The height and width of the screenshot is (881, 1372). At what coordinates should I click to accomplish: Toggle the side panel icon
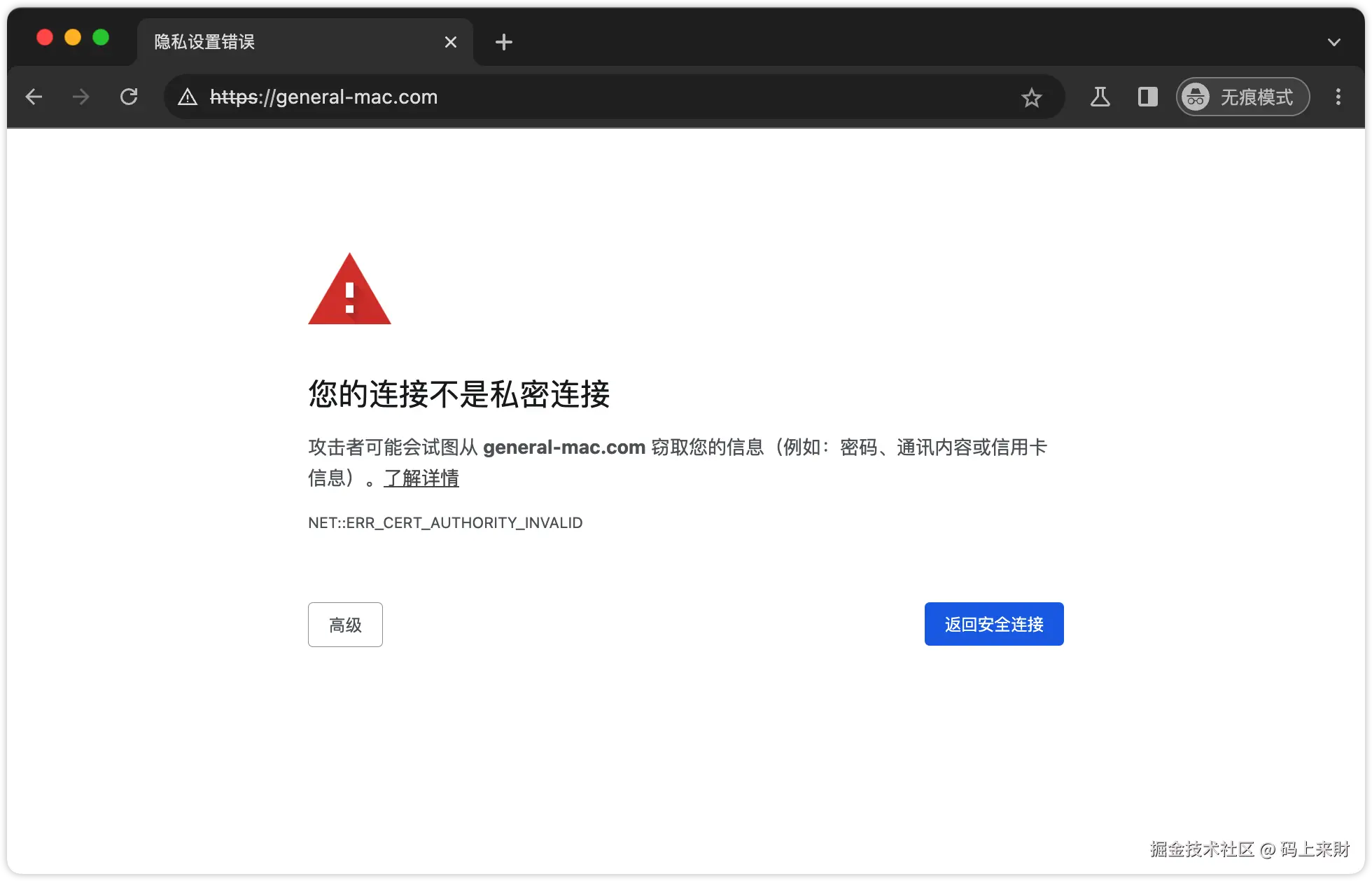point(1147,97)
